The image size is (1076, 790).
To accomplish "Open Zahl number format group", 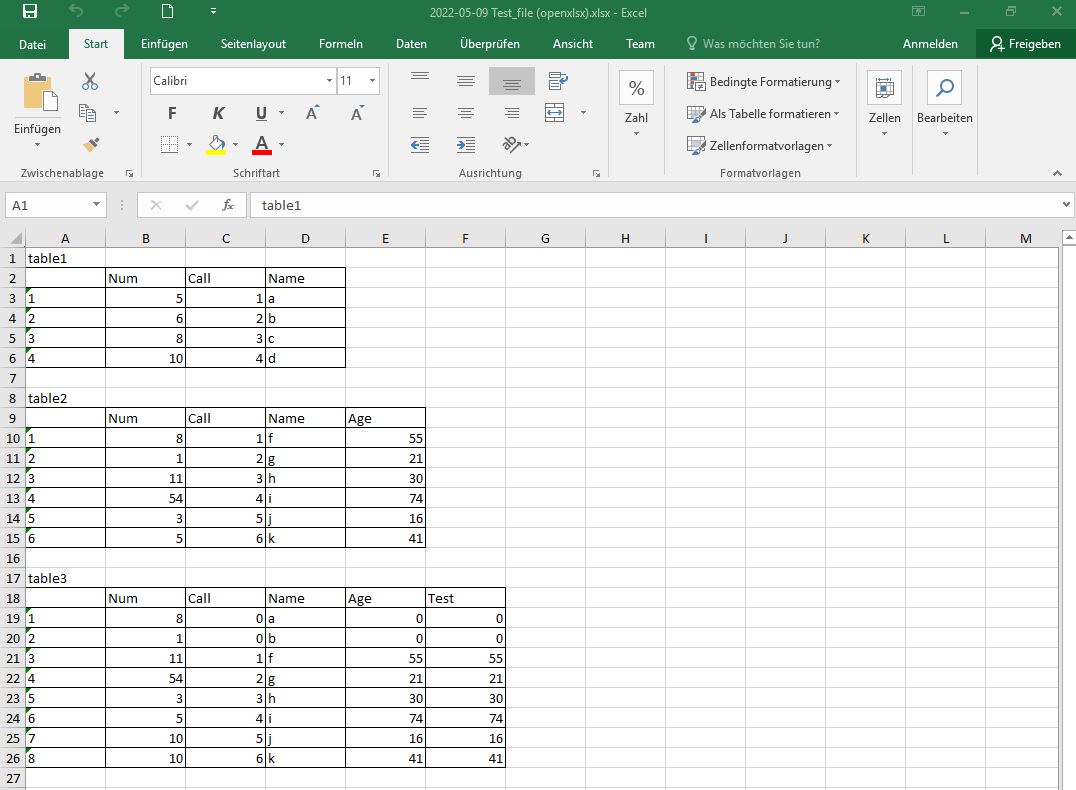I will (x=636, y=103).
